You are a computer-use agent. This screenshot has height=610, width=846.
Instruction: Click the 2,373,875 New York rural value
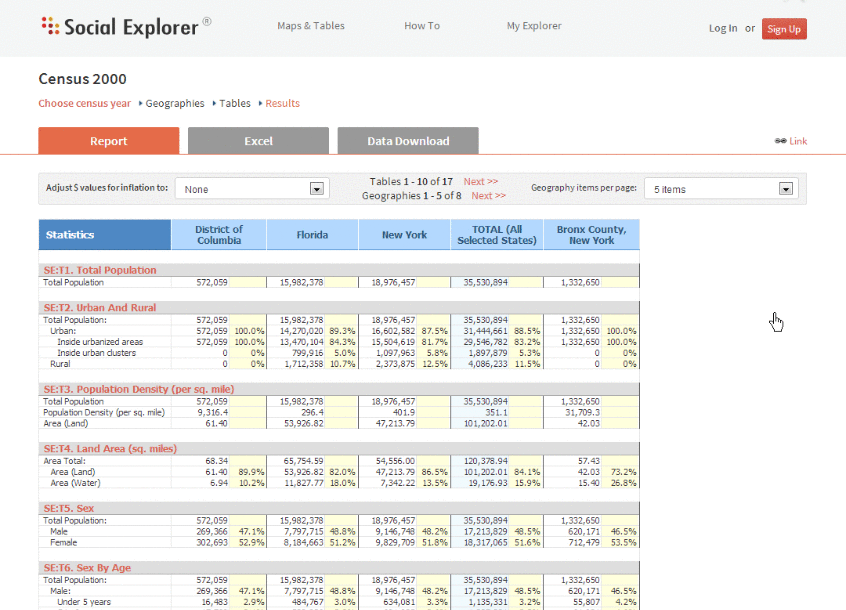[395, 364]
